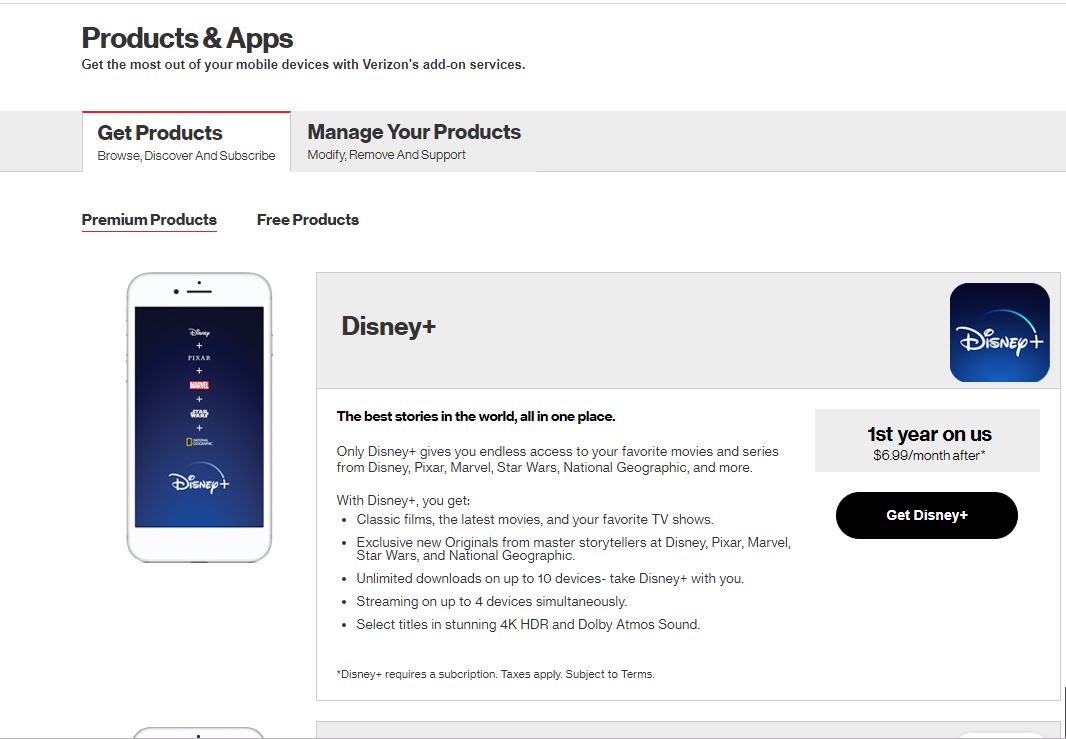The width and height of the screenshot is (1066, 739).
Task: Click the Browse, Discover And Subscribe subtitle
Action: (186, 156)
